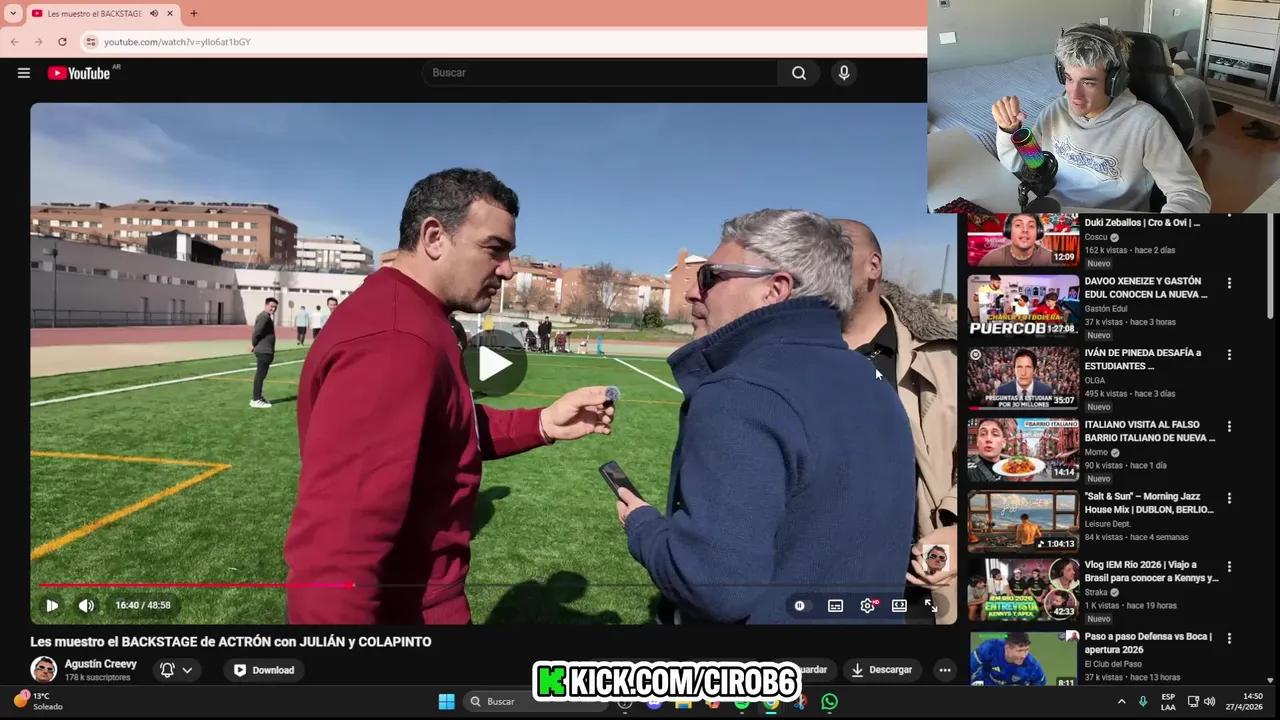Play the video with the center button
The height and width of the screenshot is (720, 1280).
coord(494,364)
